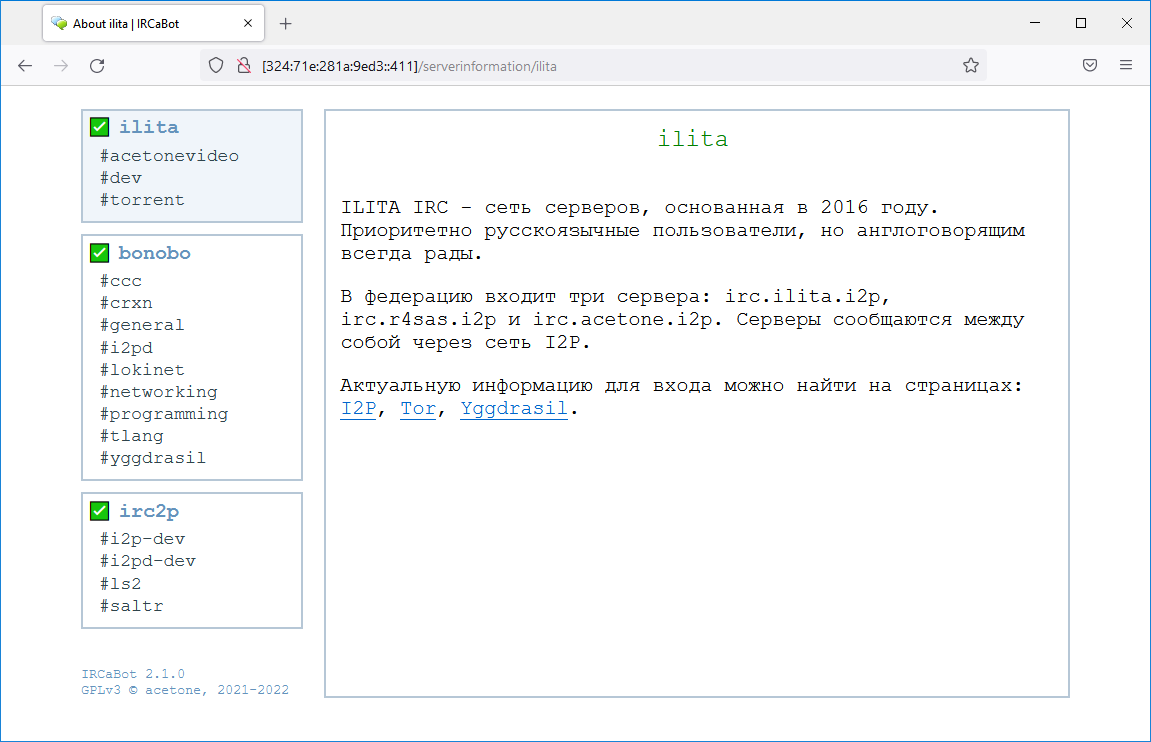Open the #yggdrasil channel
The width and height of the screenshot is (1151, 742).
153,457
